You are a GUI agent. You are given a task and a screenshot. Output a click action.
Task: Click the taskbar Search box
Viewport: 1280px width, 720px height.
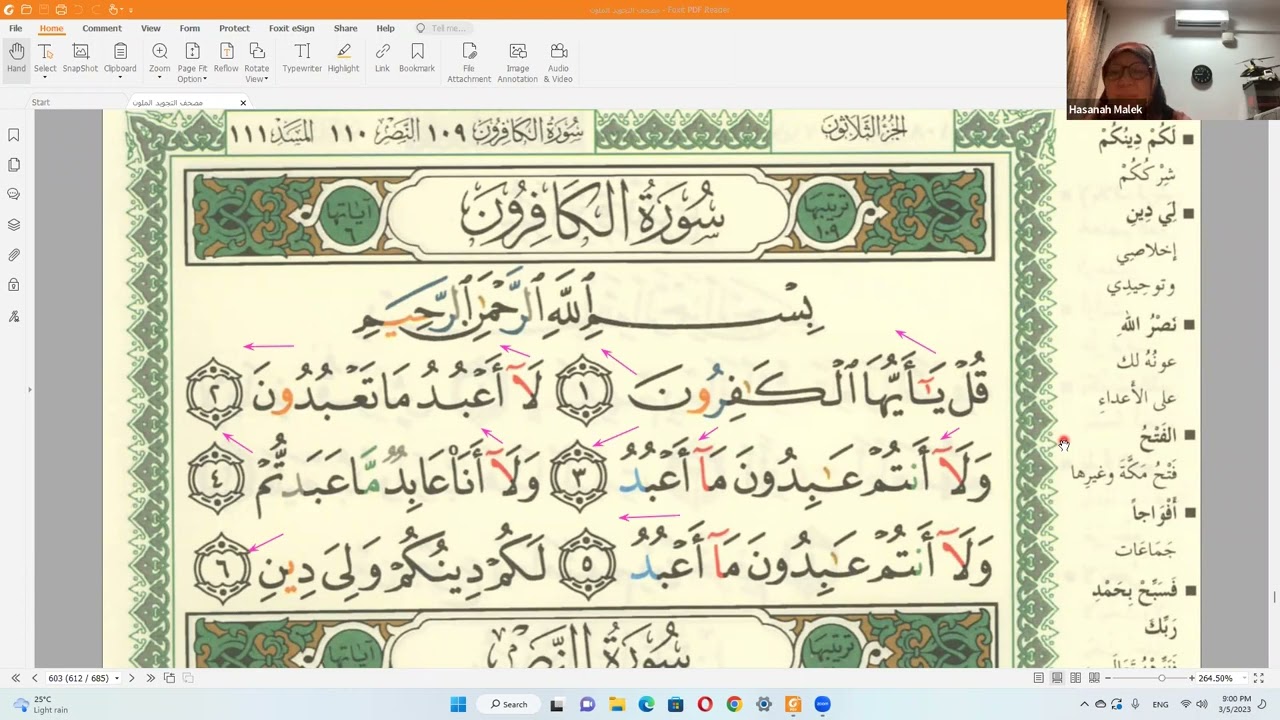pos(509,704)
